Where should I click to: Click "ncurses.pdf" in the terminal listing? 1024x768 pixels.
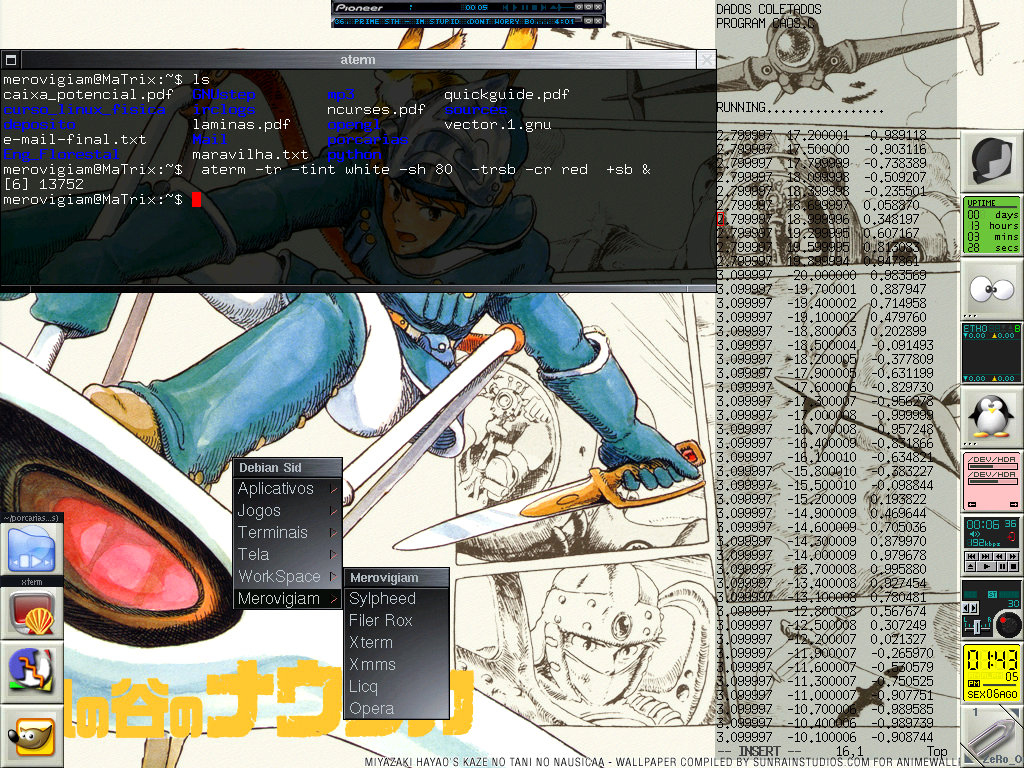(x=376, y=110)
